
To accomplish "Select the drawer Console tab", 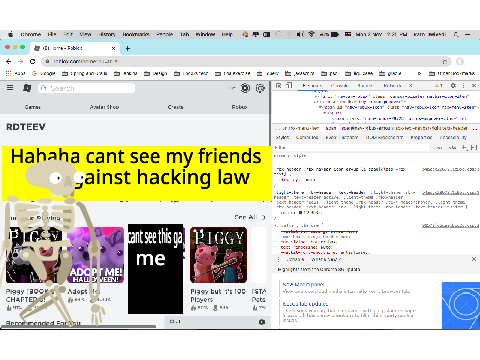I will tap(295, 259).
